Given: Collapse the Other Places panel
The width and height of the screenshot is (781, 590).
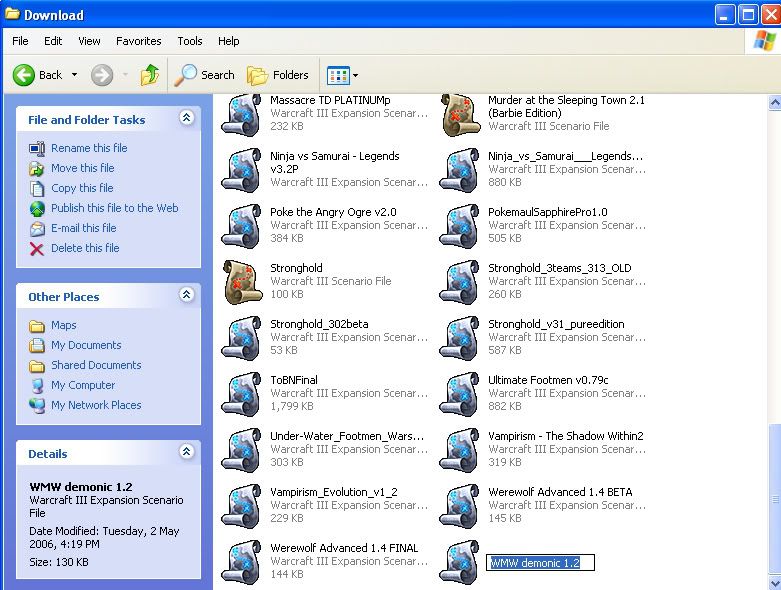Looking at the screenshot, I should coord(186,295).
